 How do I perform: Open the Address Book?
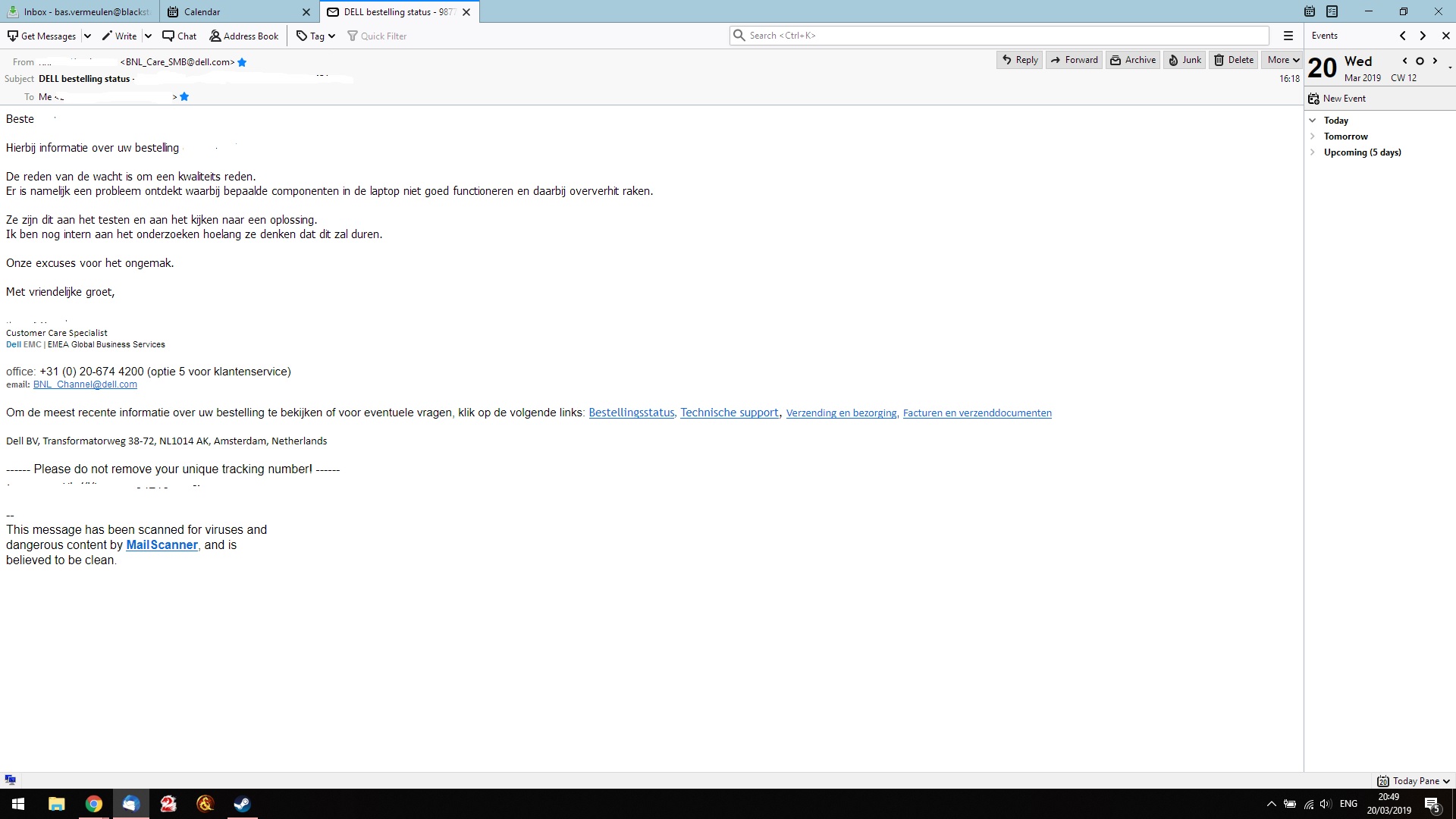tap(244, 36)
